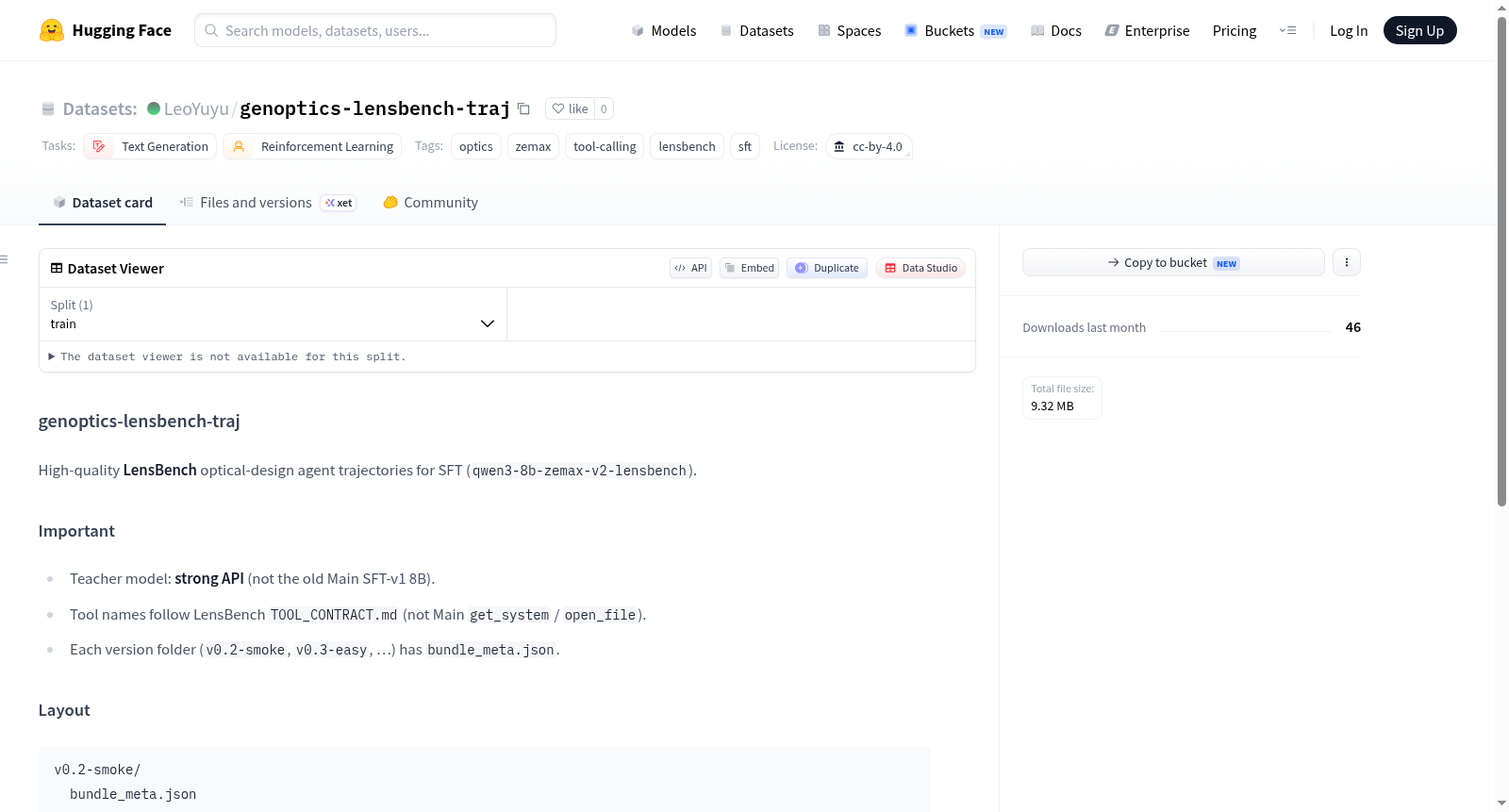Click the optics tag
This screenshot has width=1509, height=812.
pos(476,146)
